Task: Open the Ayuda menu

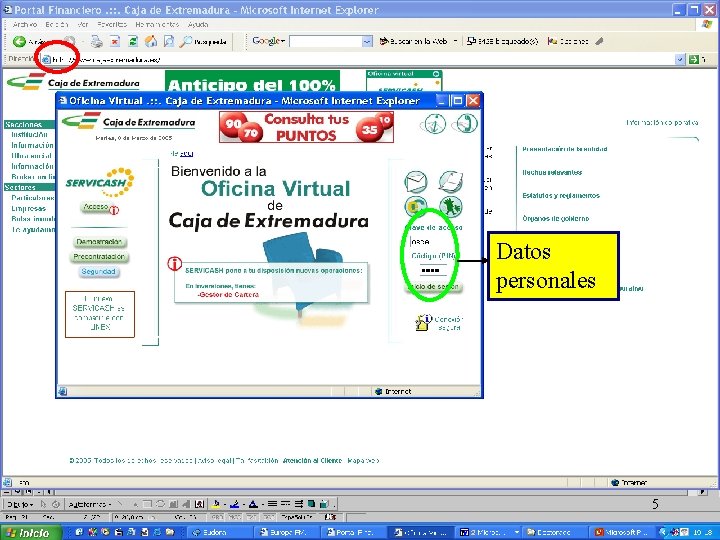Action: click(198, 24)
